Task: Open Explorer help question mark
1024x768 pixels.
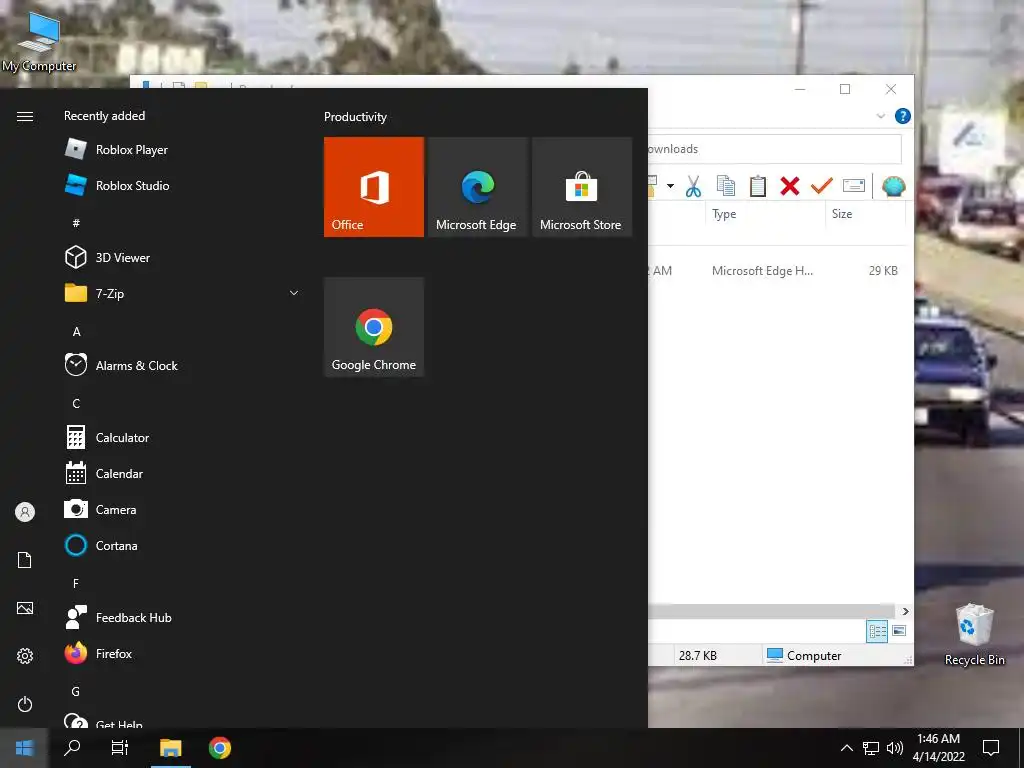Action: pos(903,116)
